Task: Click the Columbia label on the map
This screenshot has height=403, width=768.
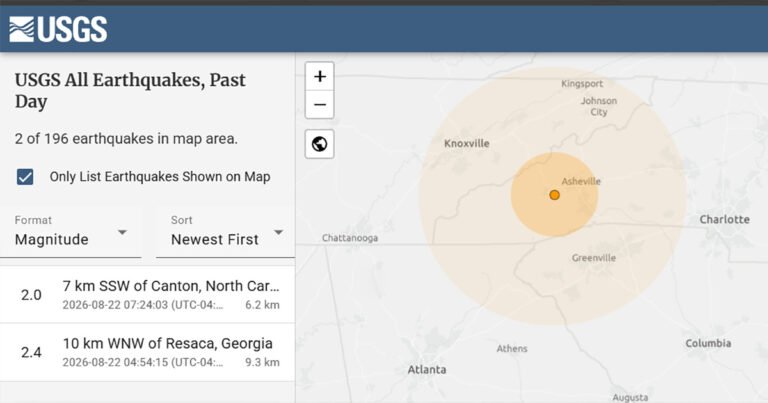Action: (708, 343)
